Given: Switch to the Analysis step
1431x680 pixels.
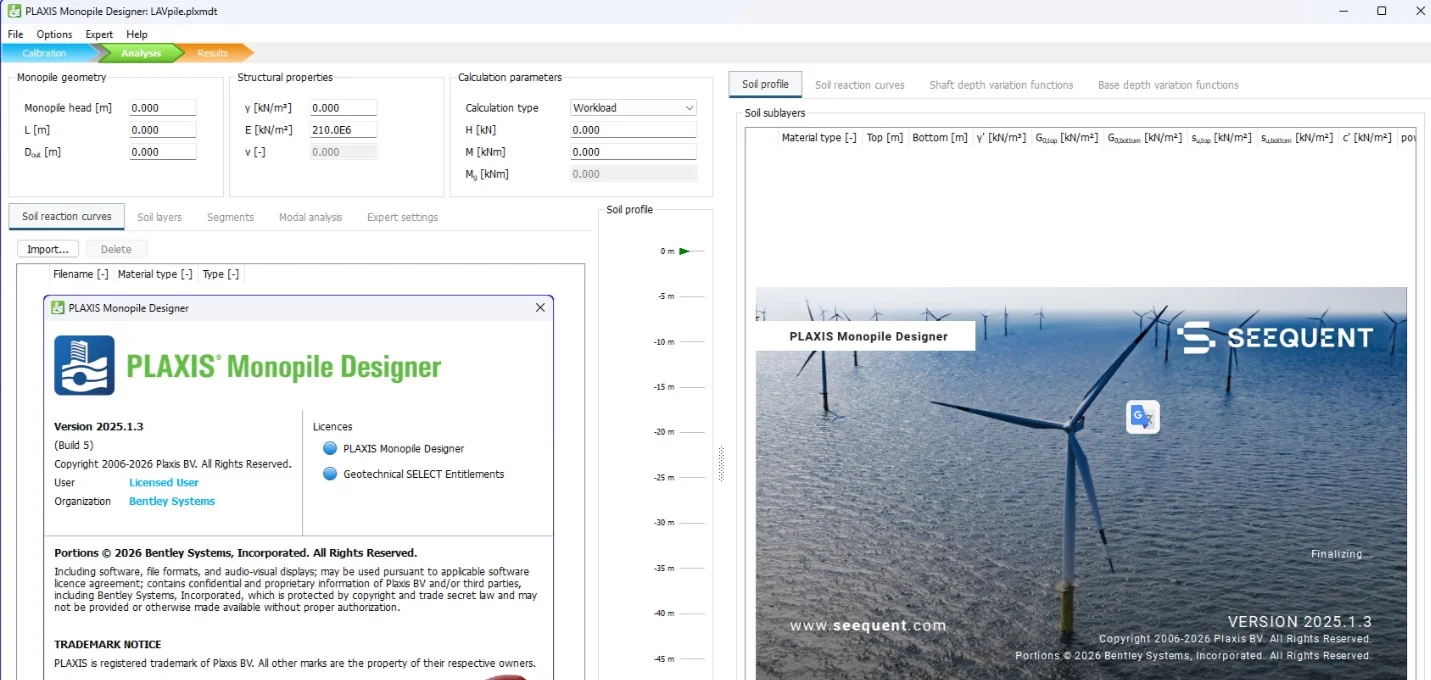Looking at the screenshot, I should tap(140, 53).
